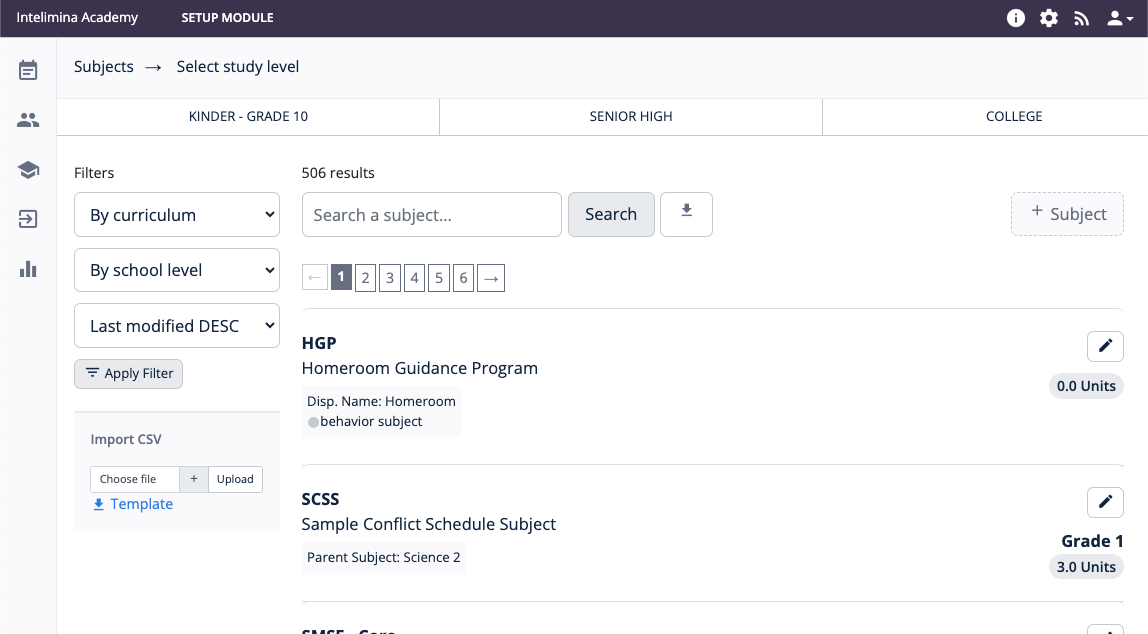Select the graduation cap sidebar icon
This screenshot has height=634, width=1148.
[x=28, y=170]
